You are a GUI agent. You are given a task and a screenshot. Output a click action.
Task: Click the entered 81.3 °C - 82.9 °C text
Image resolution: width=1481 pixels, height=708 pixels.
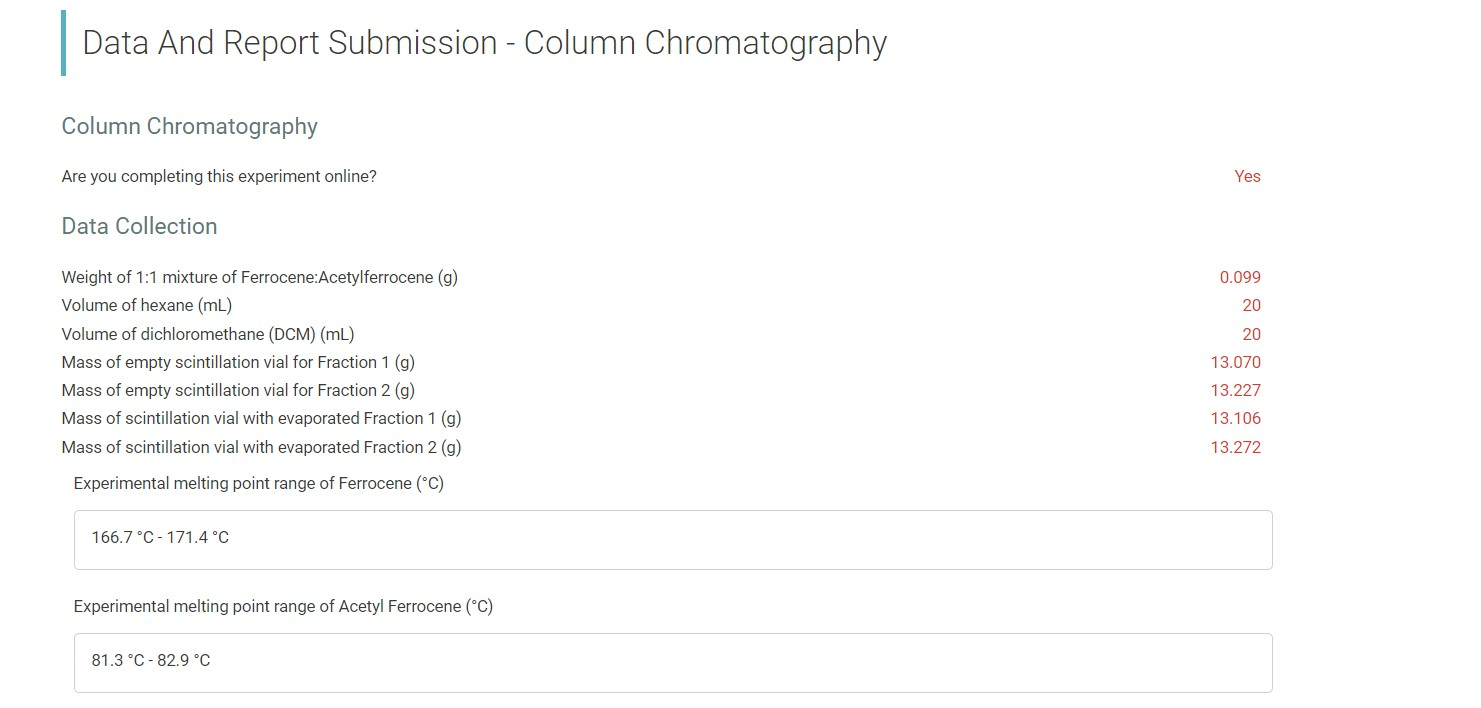(x=151, y=660)
